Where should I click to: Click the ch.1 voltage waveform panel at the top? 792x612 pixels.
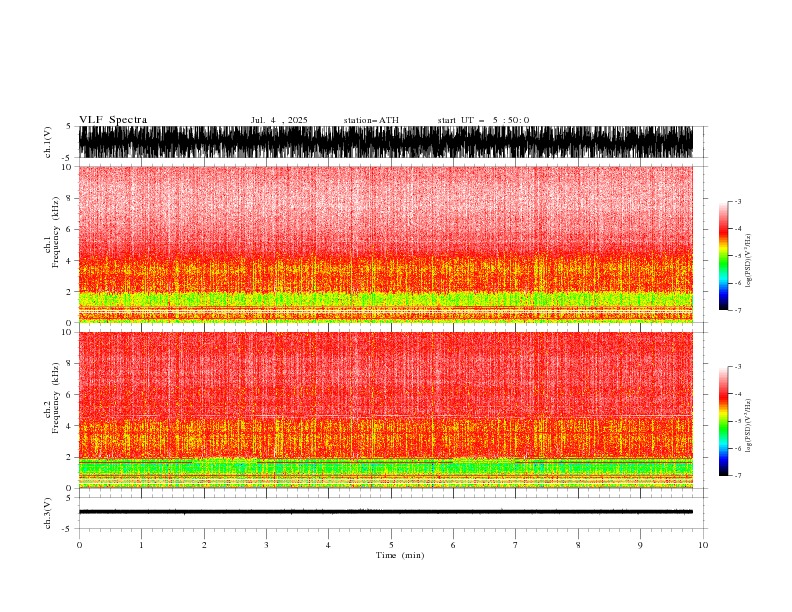(386, 142)
